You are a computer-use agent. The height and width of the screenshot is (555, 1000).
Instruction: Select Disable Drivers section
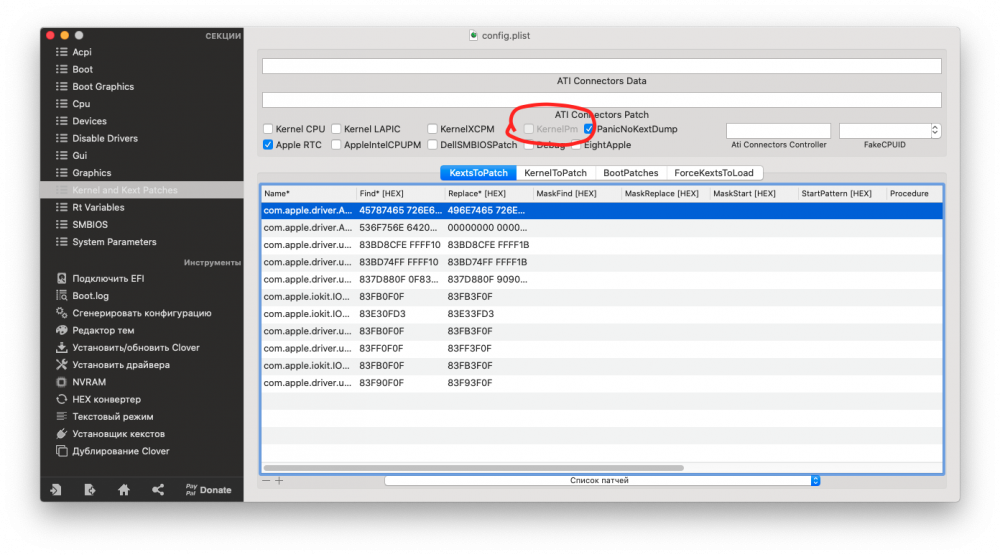pyautogui.click(x=105, y=138)
